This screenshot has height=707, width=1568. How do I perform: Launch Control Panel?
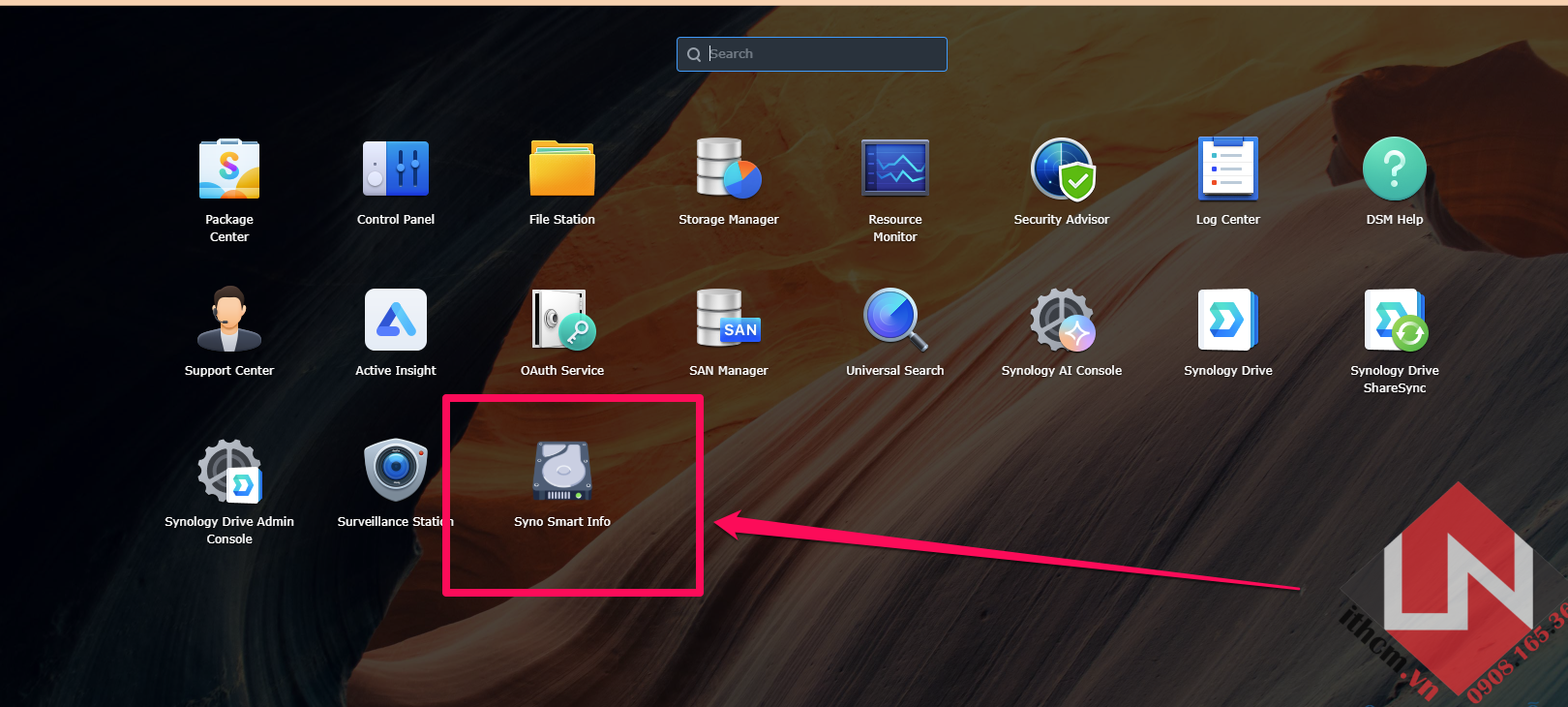click(396, 169)
